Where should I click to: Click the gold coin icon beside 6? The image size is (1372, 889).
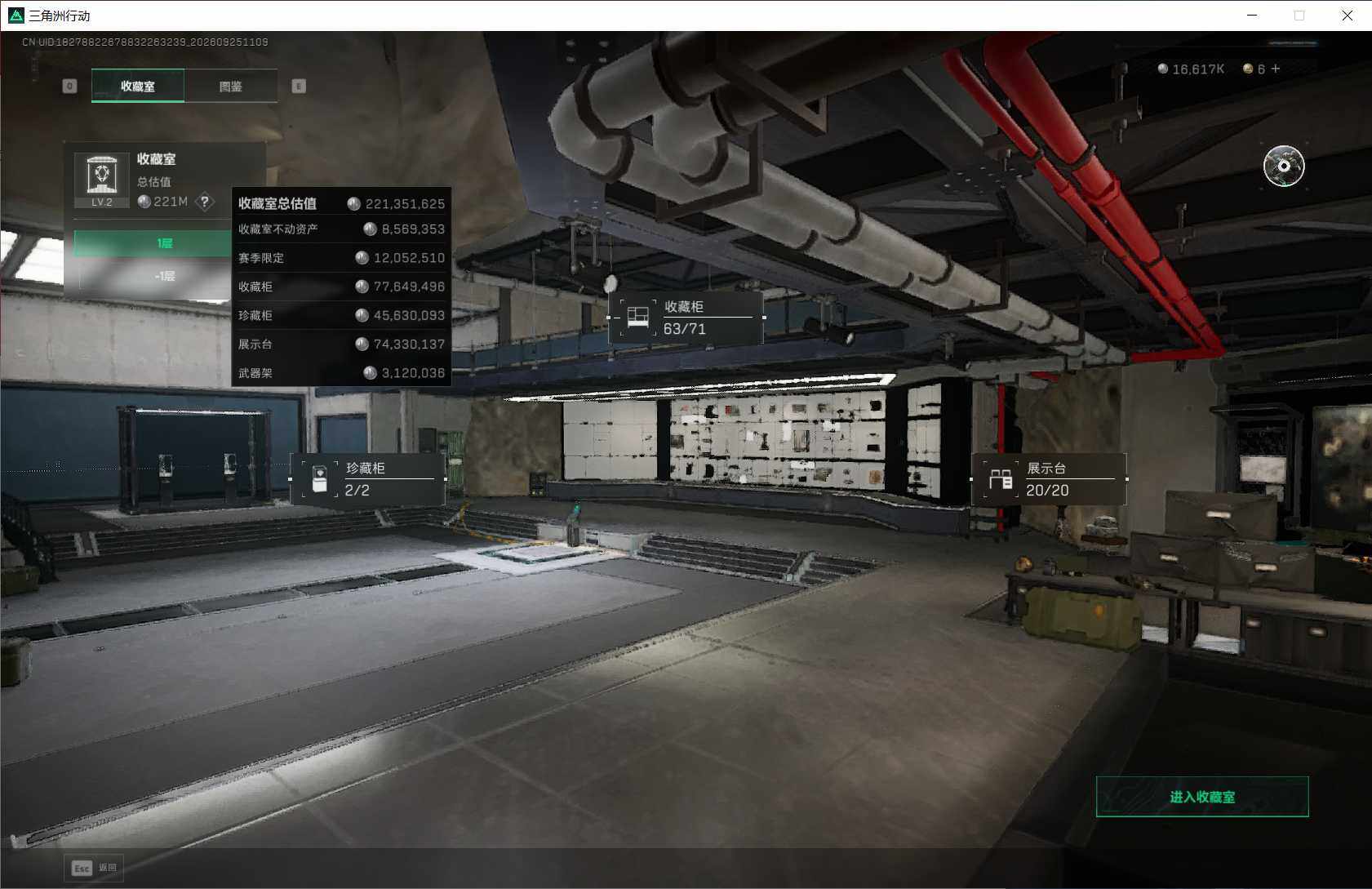(x=1248, y=69)
